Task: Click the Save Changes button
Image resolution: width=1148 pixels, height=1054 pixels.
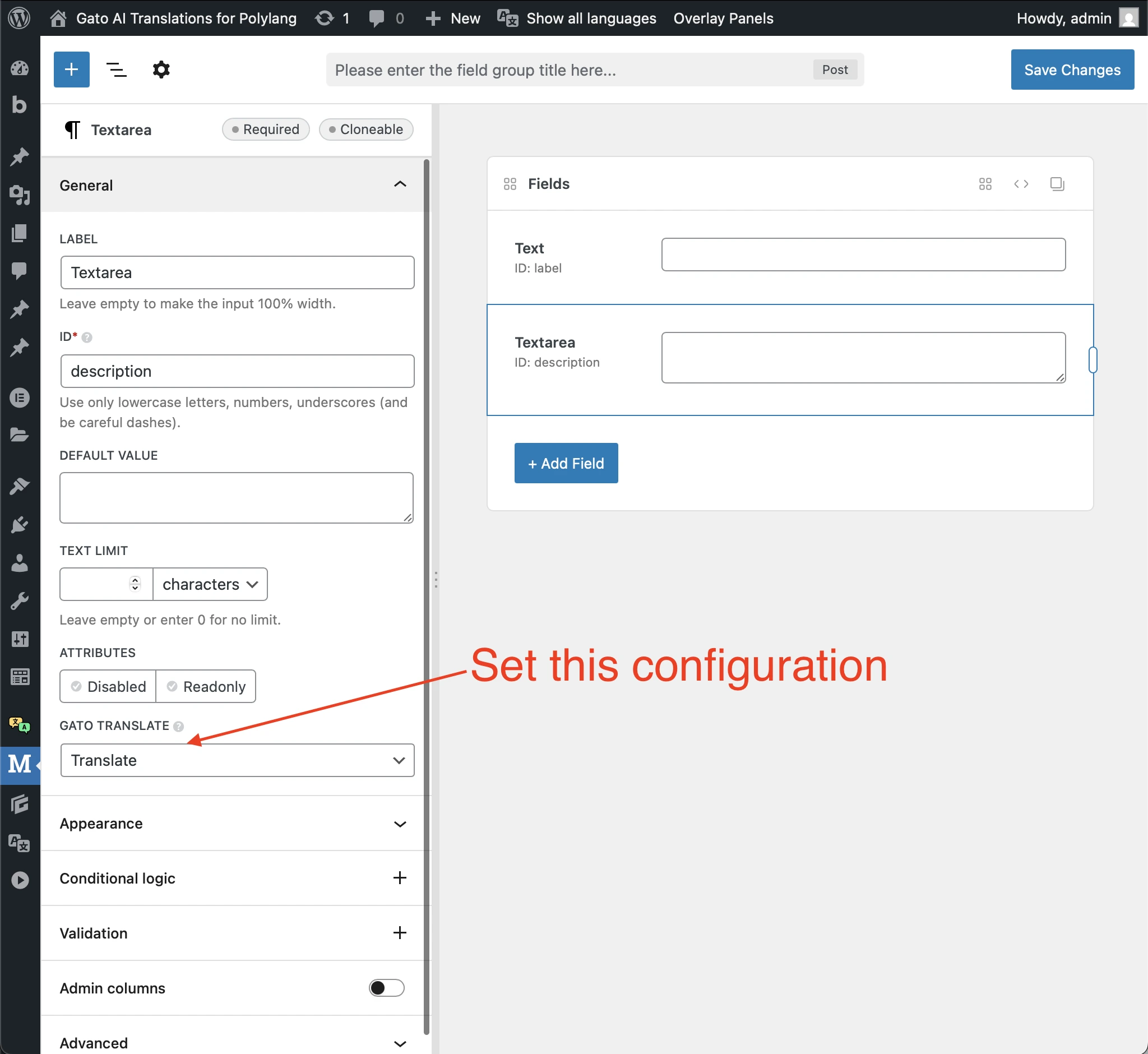Action: (1072, 70)
